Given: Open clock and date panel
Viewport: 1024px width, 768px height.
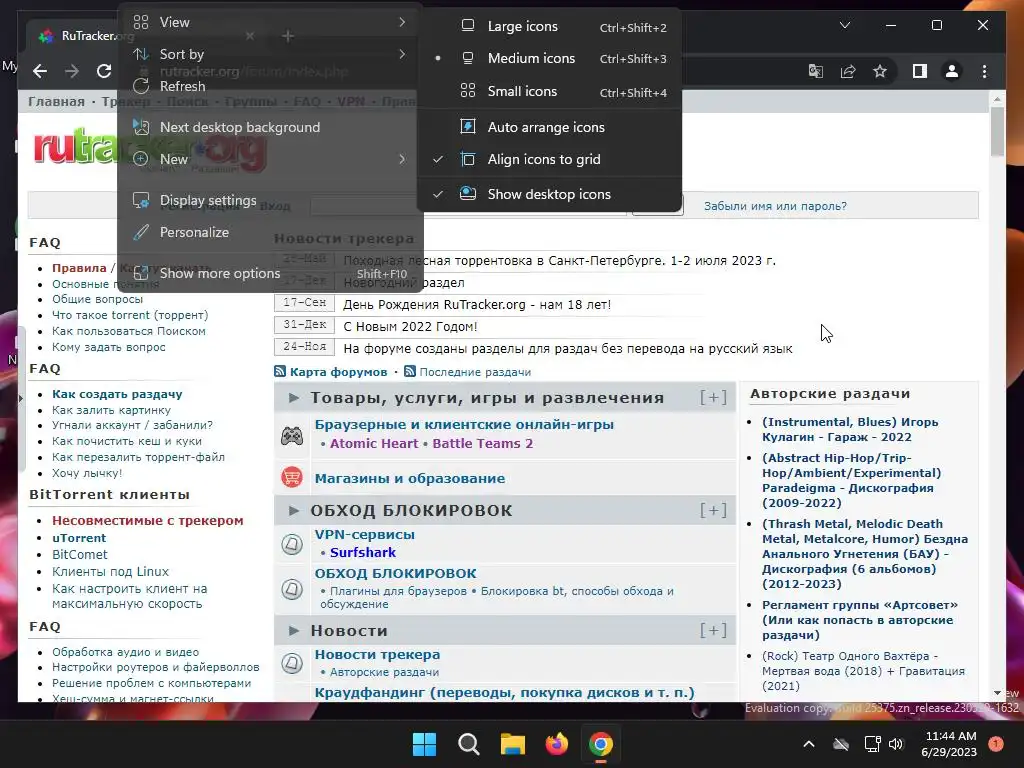Looking at the screenshot, I should pos(950,744).
